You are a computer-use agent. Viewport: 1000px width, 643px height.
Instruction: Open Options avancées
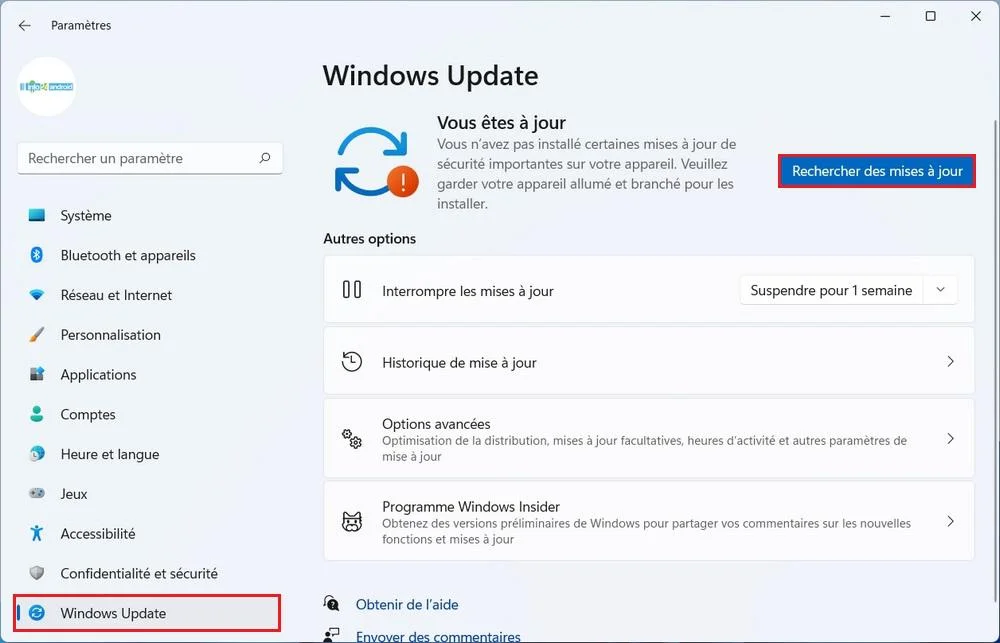[x=649, y=438]
